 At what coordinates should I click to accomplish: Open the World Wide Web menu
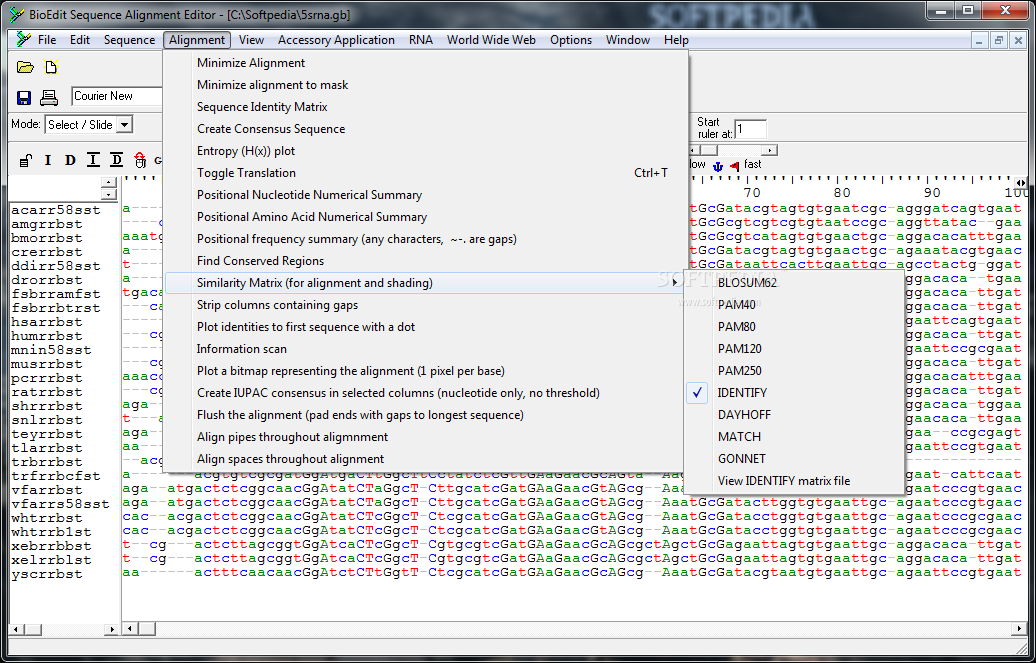[x=491, y=40]
